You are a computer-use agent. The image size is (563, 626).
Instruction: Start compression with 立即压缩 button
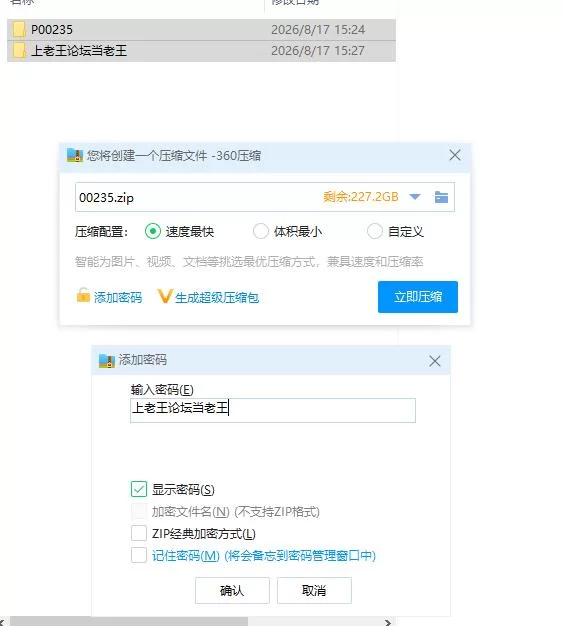(x=418, y=297)
